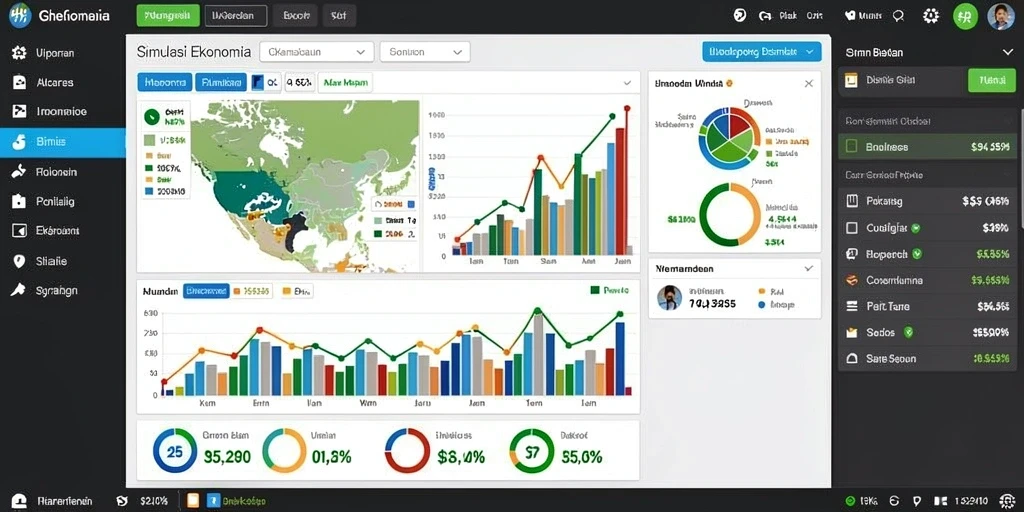This screenshot has width=1024, height=512.
Task: Click the dark blue color swatch in map toolbar
Action: [257, 82]
